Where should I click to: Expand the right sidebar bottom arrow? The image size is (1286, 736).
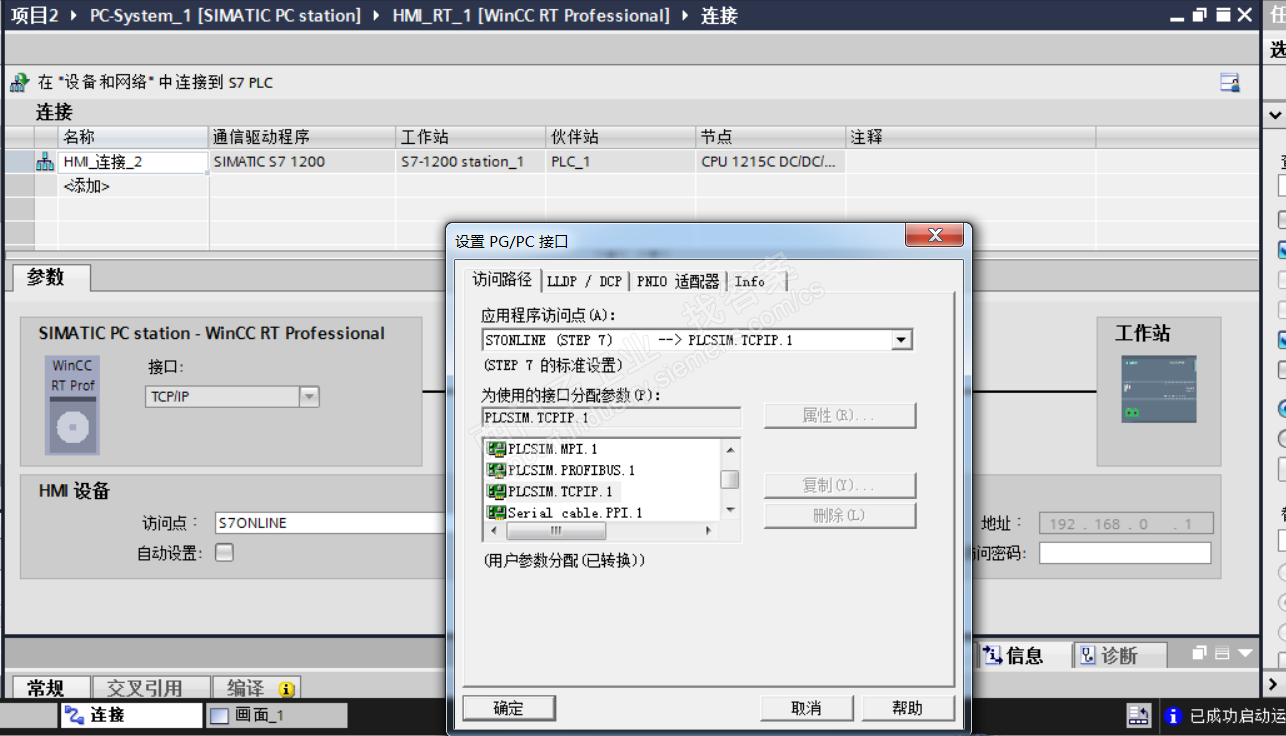point(1273,685)
